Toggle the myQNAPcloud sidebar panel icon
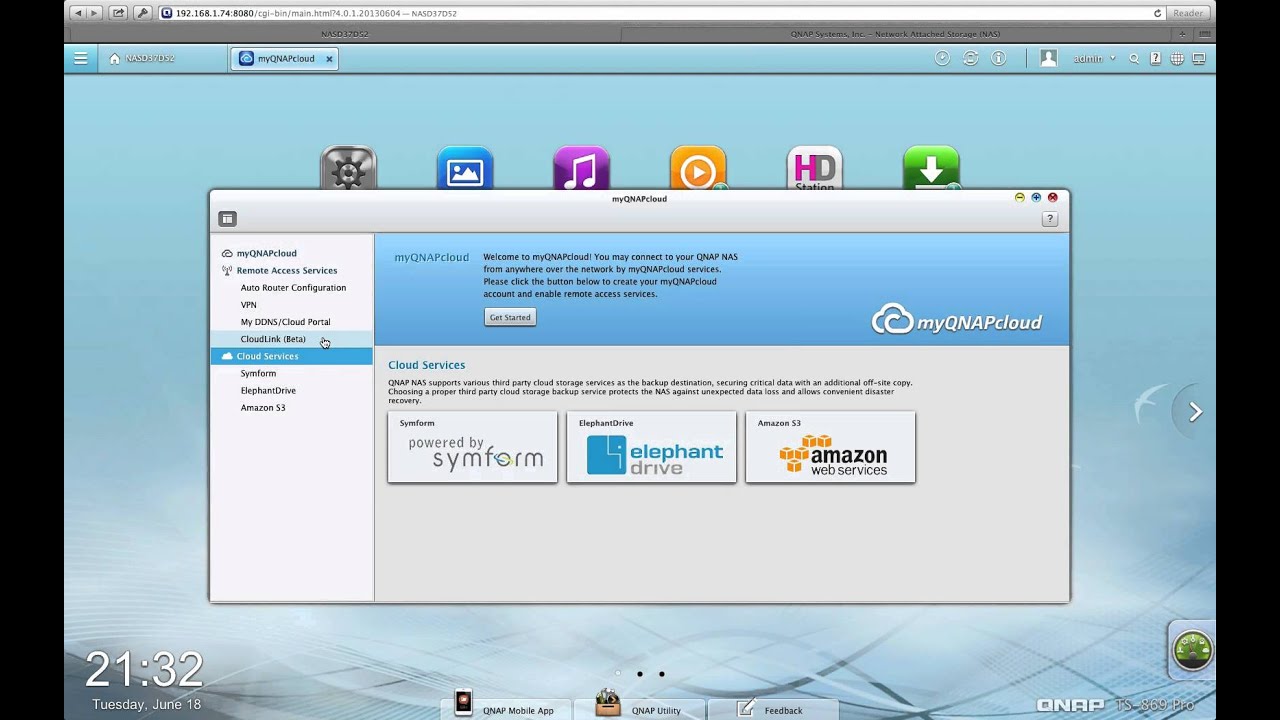1280x720 pixels. pyautogui.click(x=227, y=219)
